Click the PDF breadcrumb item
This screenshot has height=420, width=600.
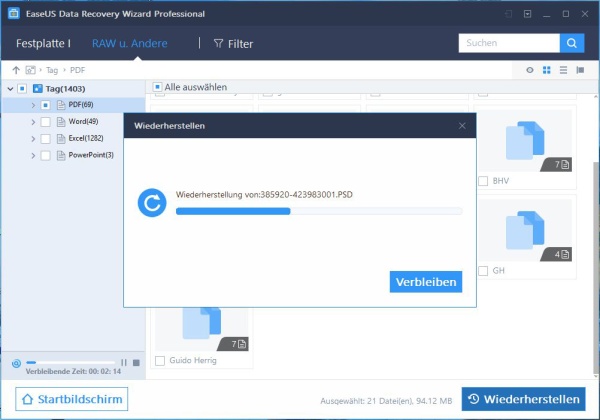pos(78,70)
